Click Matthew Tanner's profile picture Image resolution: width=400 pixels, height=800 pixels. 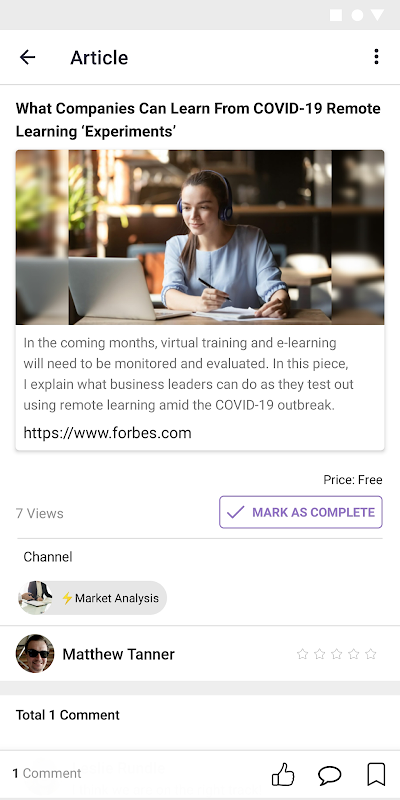[35, 654]
